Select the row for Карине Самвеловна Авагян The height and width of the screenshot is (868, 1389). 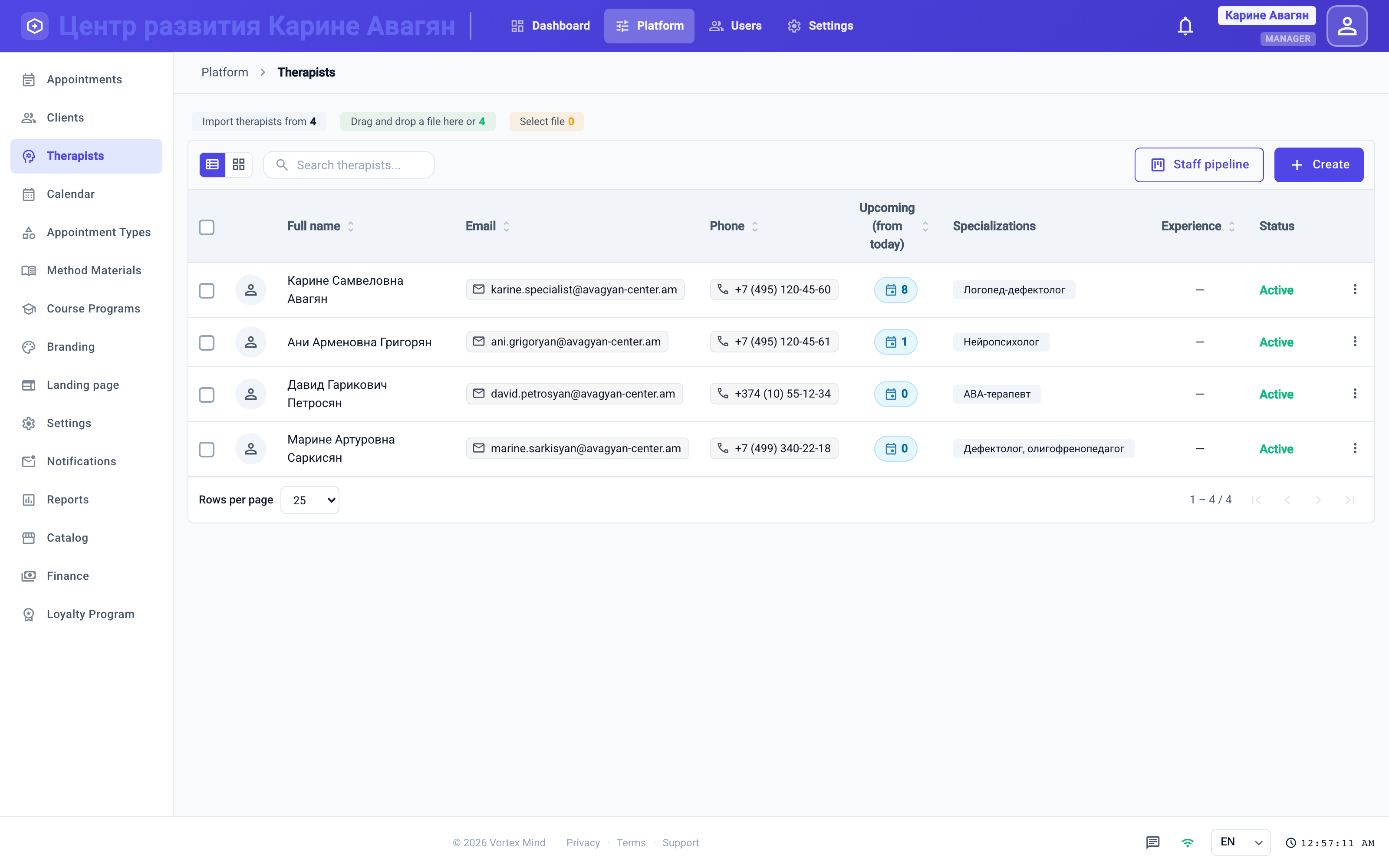click(207, 290)
